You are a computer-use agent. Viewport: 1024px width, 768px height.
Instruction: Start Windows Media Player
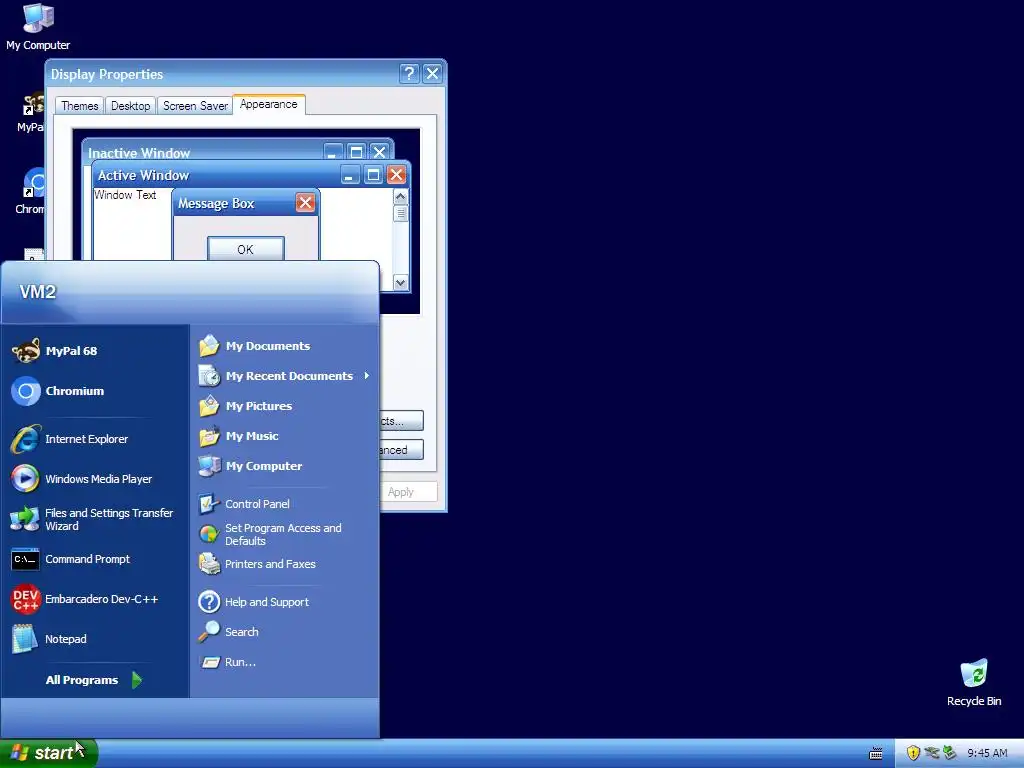point(95,479)
